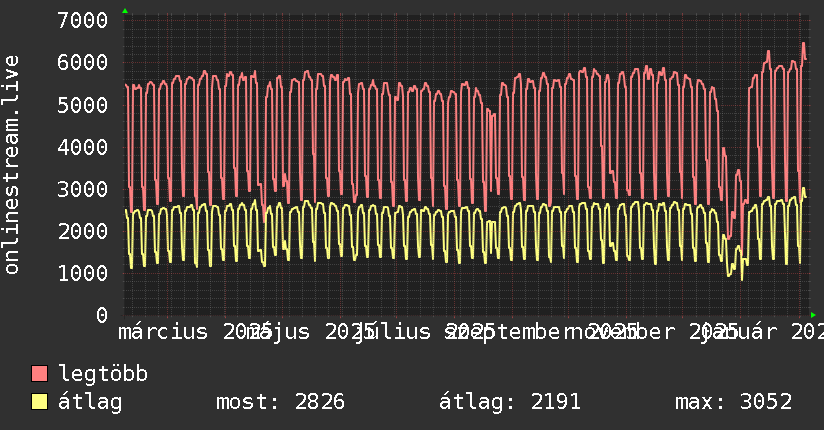Viewport: 824px width, 430px height.
Task: Click the 0 y-axis label
Action: click(x=102, y=315)
